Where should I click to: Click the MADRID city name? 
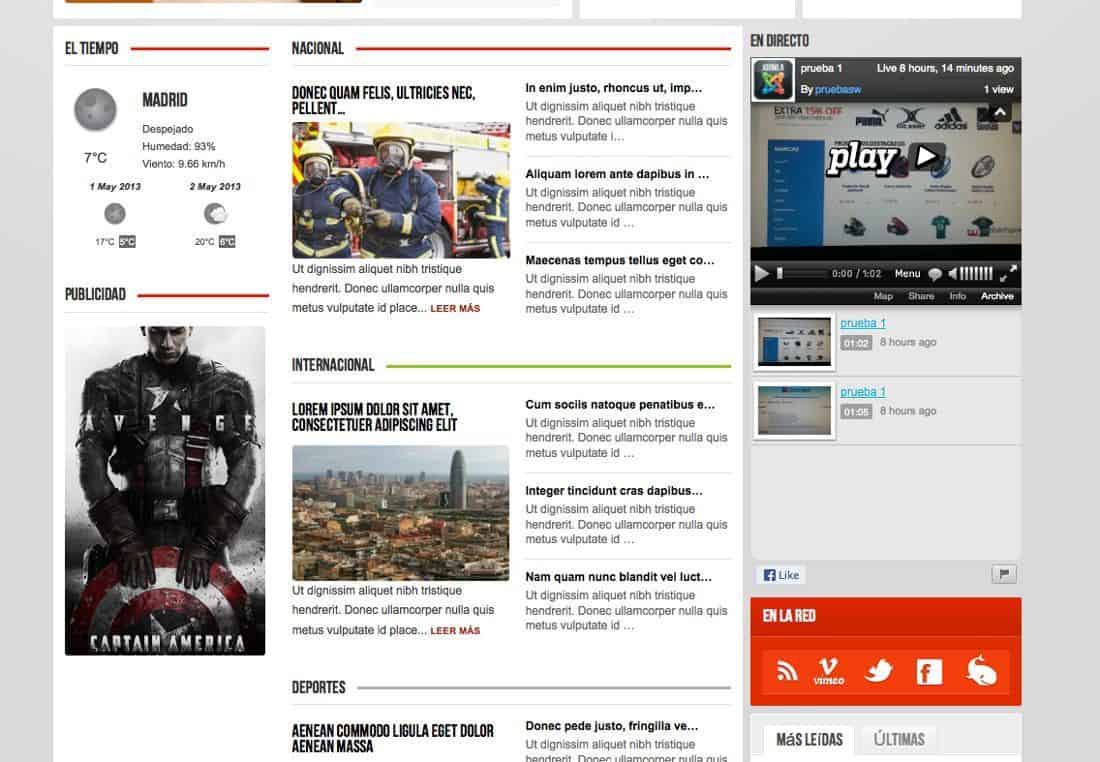click(x=165, y=100)
